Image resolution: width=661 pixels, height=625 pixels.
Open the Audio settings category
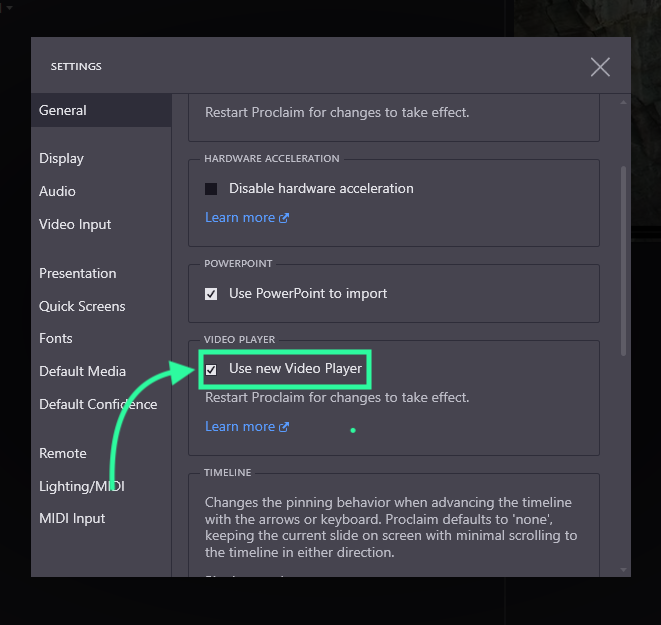click(57, 191)
